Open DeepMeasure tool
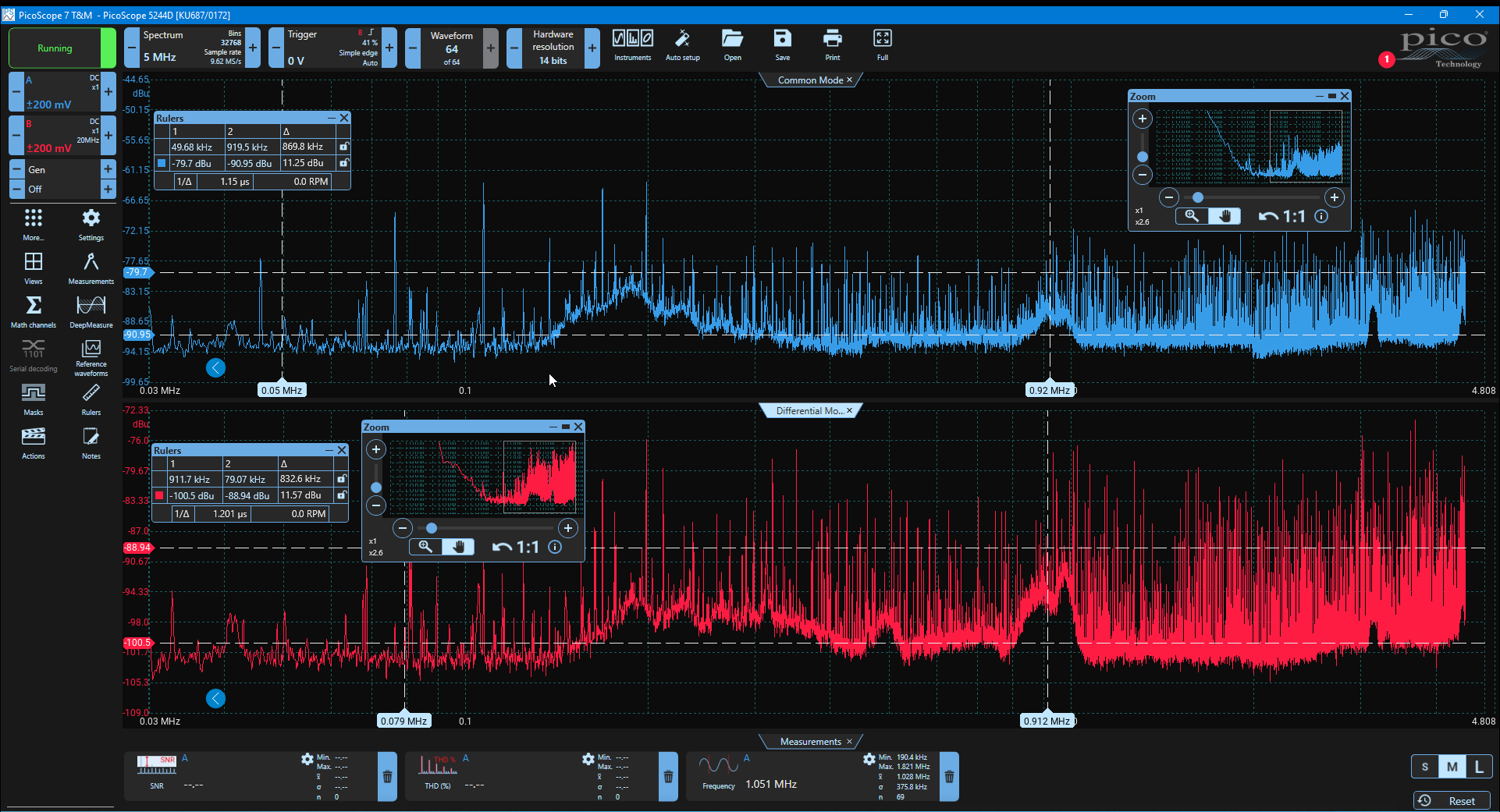The image size is (1500, 812). 91,310
